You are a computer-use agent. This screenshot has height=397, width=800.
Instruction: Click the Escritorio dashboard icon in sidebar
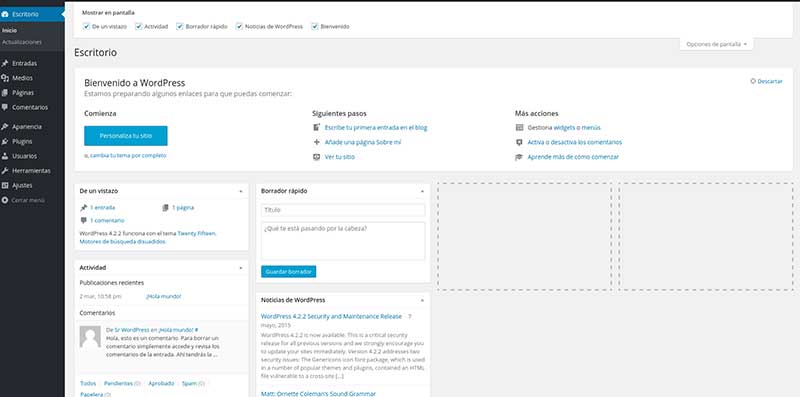pyautogui.click(x=5, y=14)
